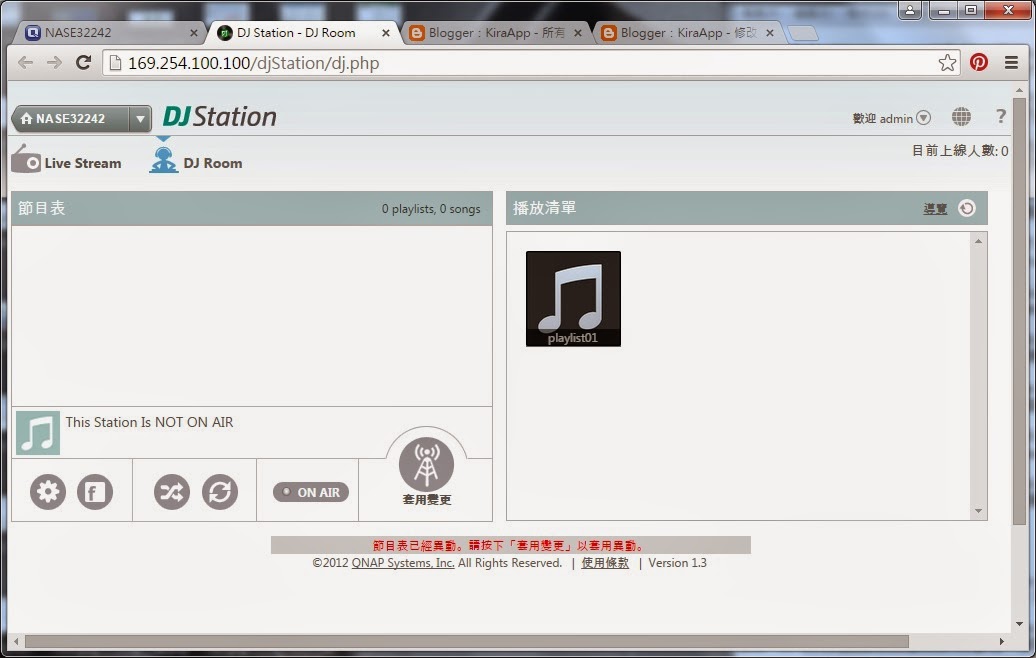Click the browse link in playlist header
Image resolution: width=1036 pixels, height=658 pixels.
click(935, 209)
